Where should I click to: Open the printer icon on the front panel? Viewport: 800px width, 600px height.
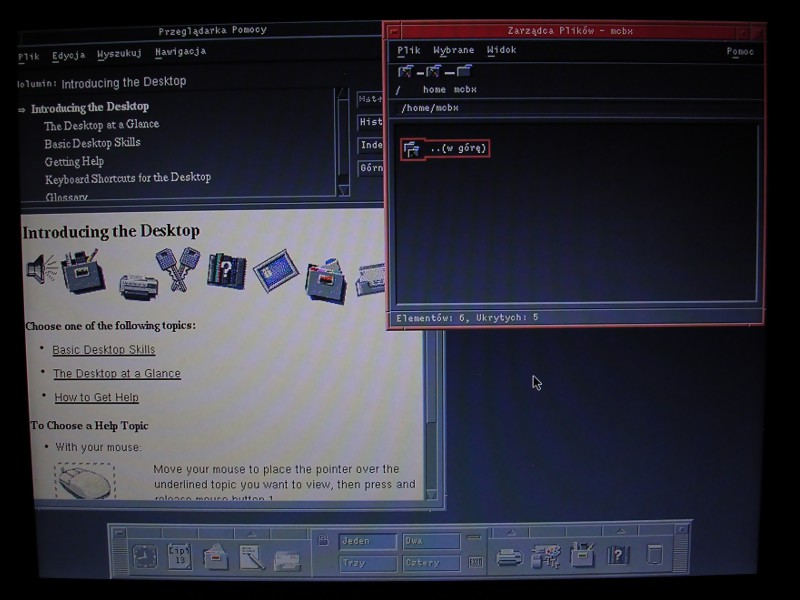[510, 557]
